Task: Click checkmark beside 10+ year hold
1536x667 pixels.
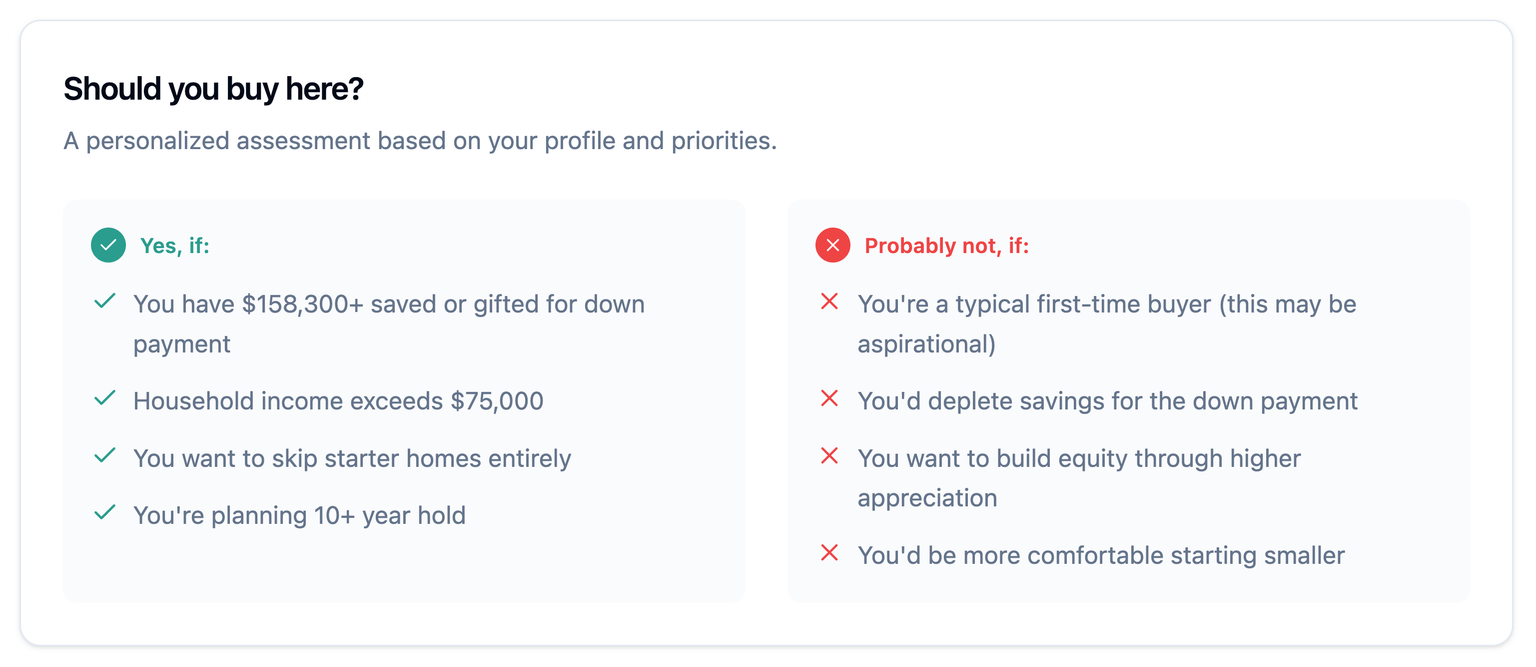Action: click(x=105, y=513)
